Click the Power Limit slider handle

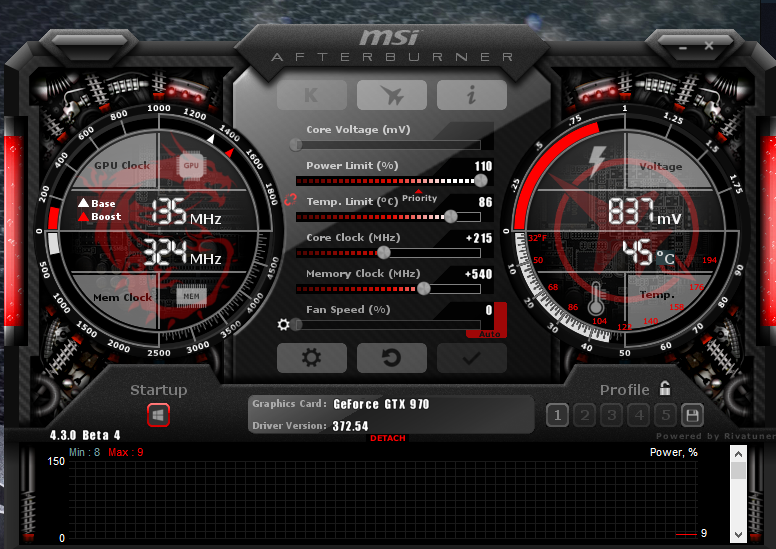[x=481, y=181]
